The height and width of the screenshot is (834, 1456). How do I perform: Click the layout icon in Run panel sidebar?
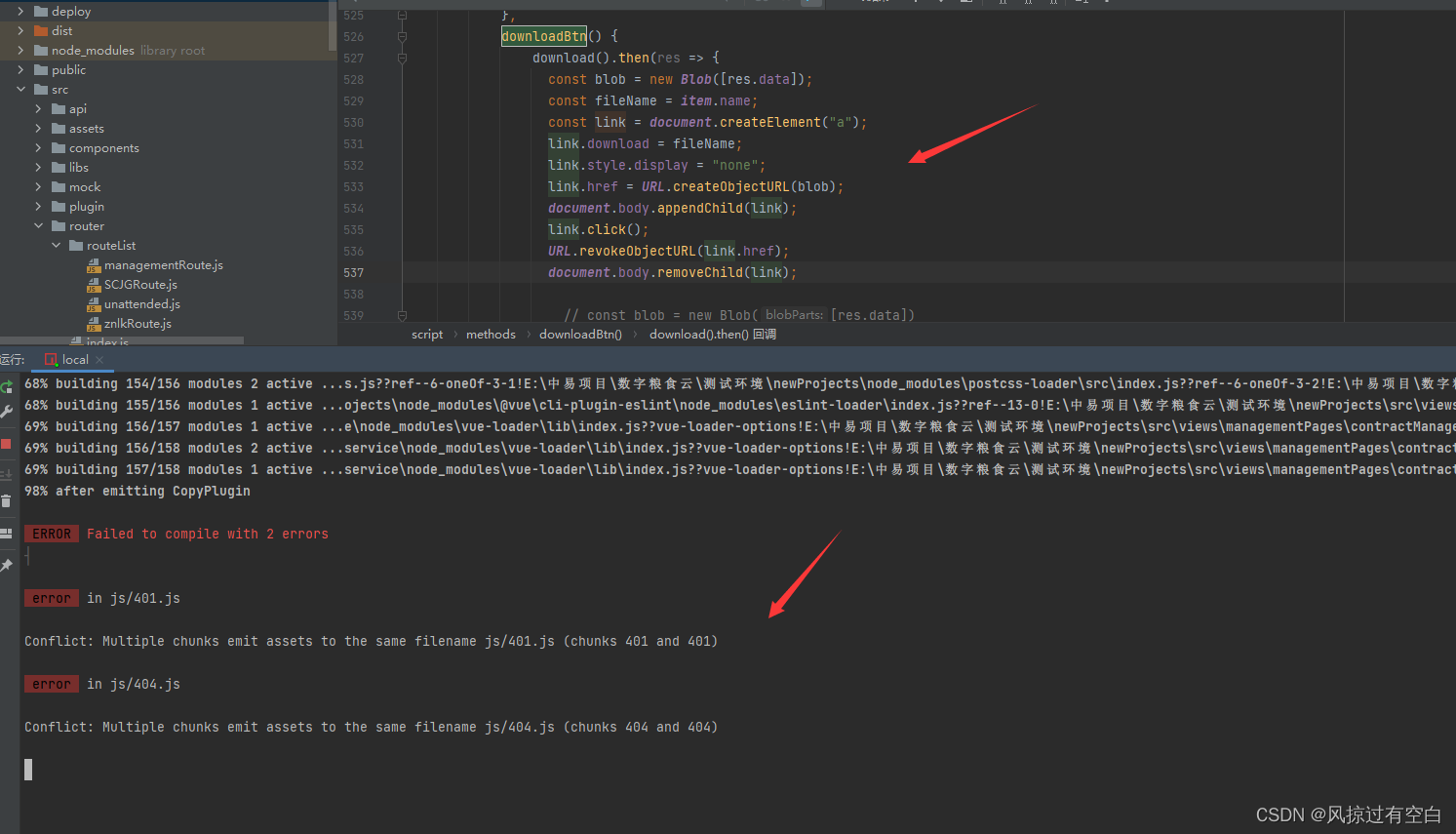pos(6,534)
